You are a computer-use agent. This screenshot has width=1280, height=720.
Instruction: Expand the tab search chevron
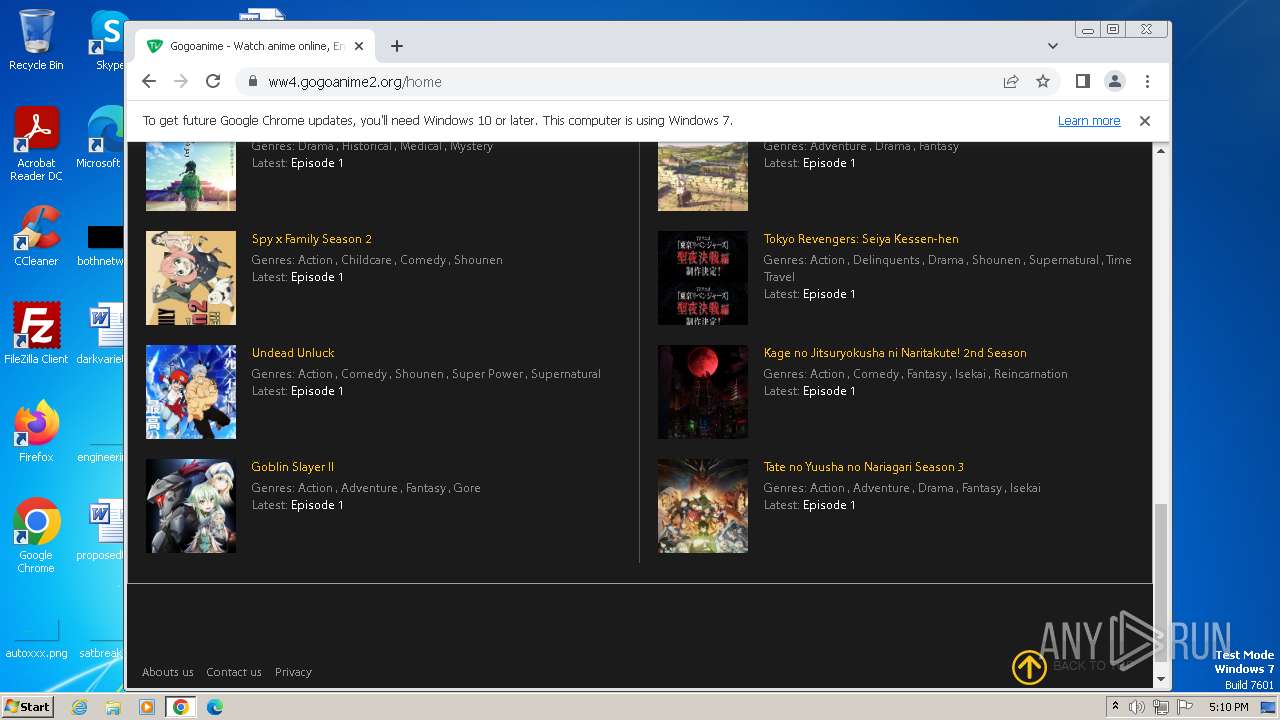(1053, 46)
